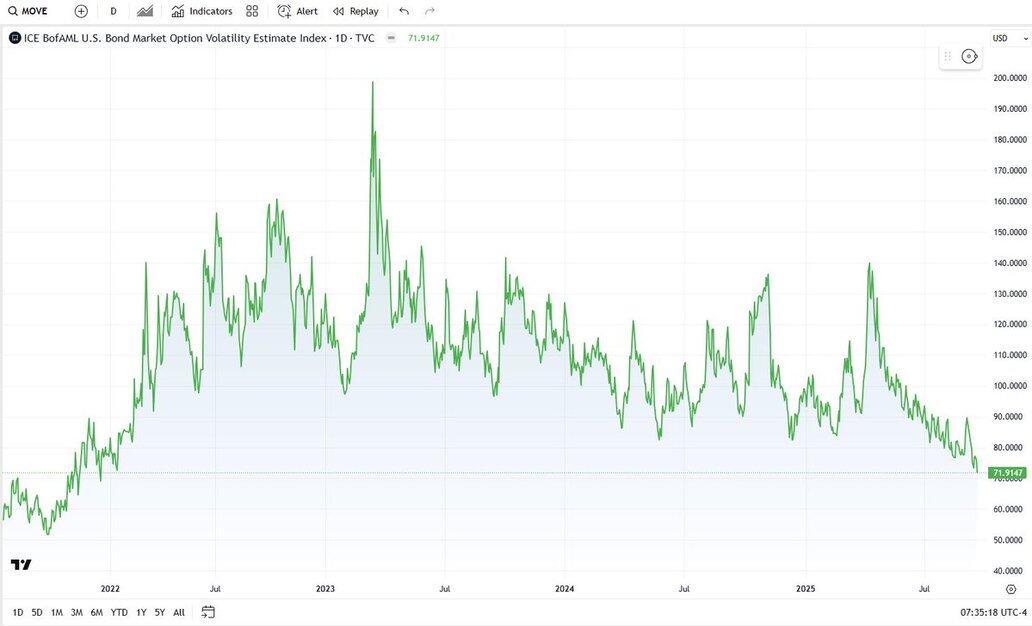
Task: Click the 200.0000 price axis label
Action: tap(1010, 78)
